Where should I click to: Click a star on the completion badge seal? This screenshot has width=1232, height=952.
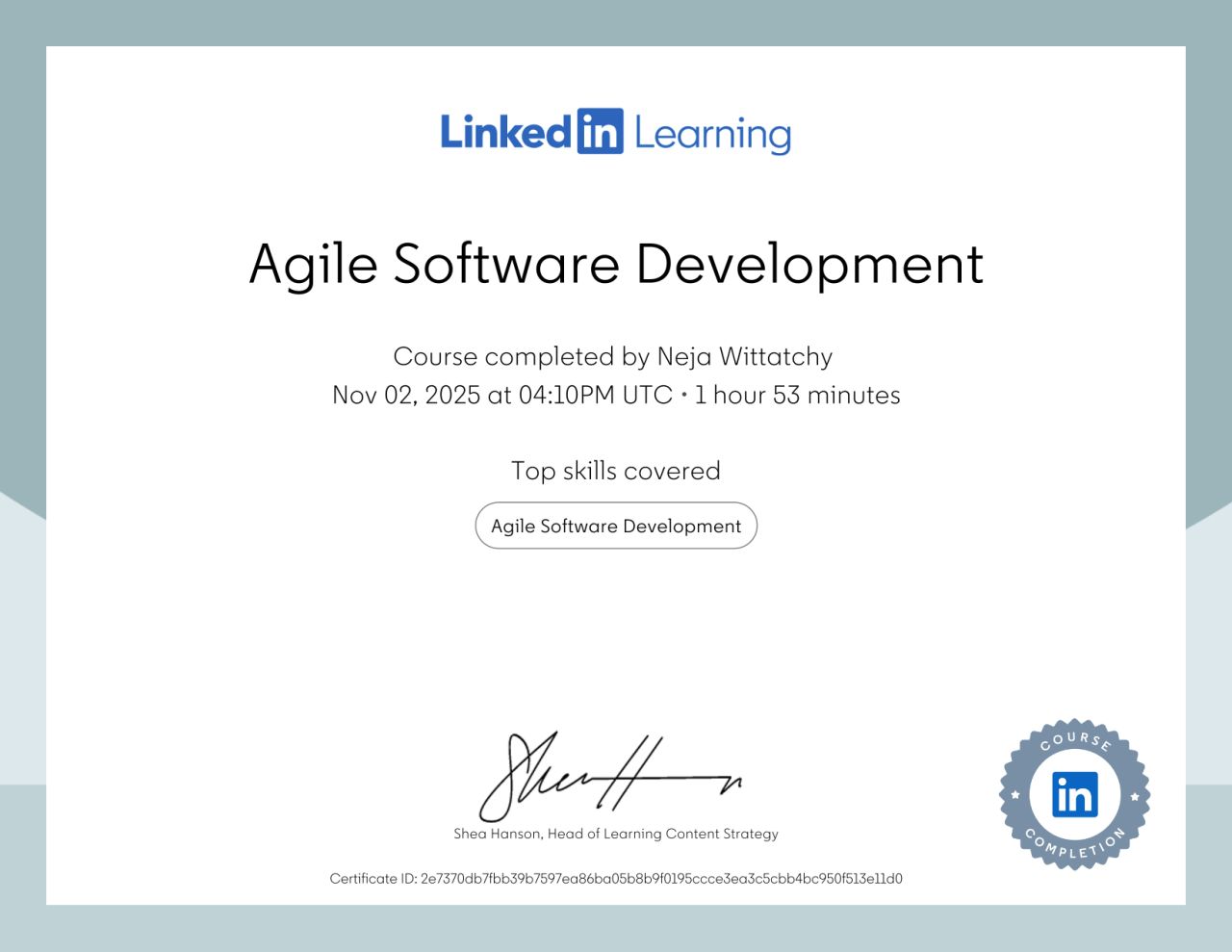coord(1015,794)
